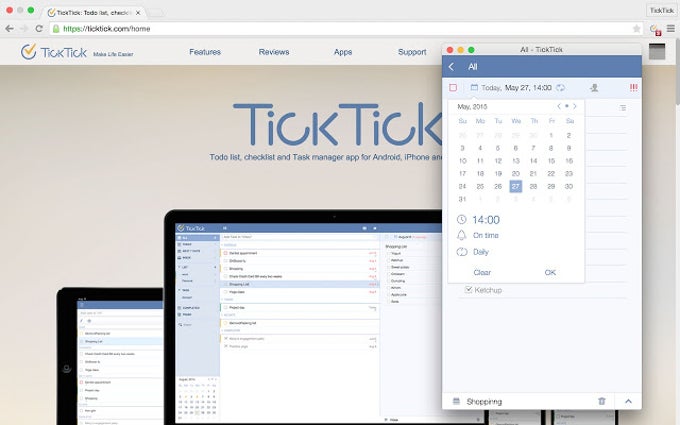Open the On time reminder option
Image resolution: width=680 pixels, height=425 pixels.
pos(486,235)
